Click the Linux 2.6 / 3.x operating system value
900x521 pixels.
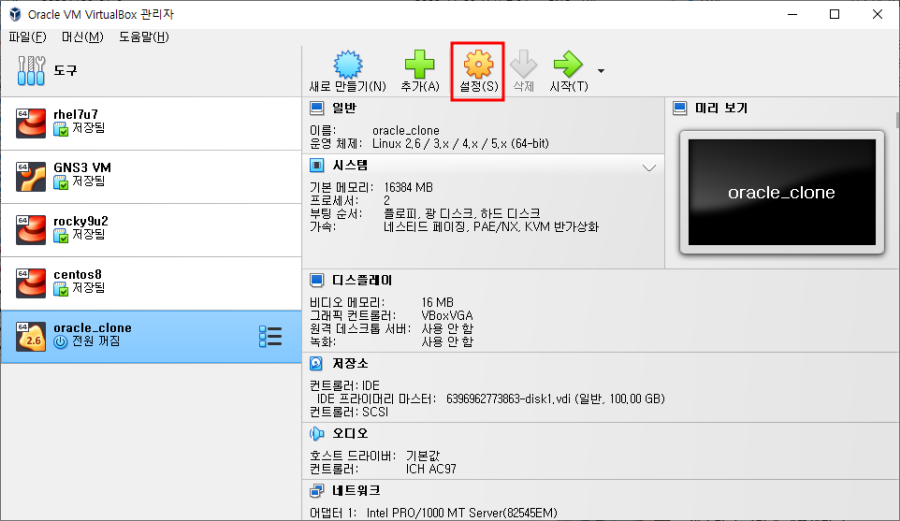460,143
